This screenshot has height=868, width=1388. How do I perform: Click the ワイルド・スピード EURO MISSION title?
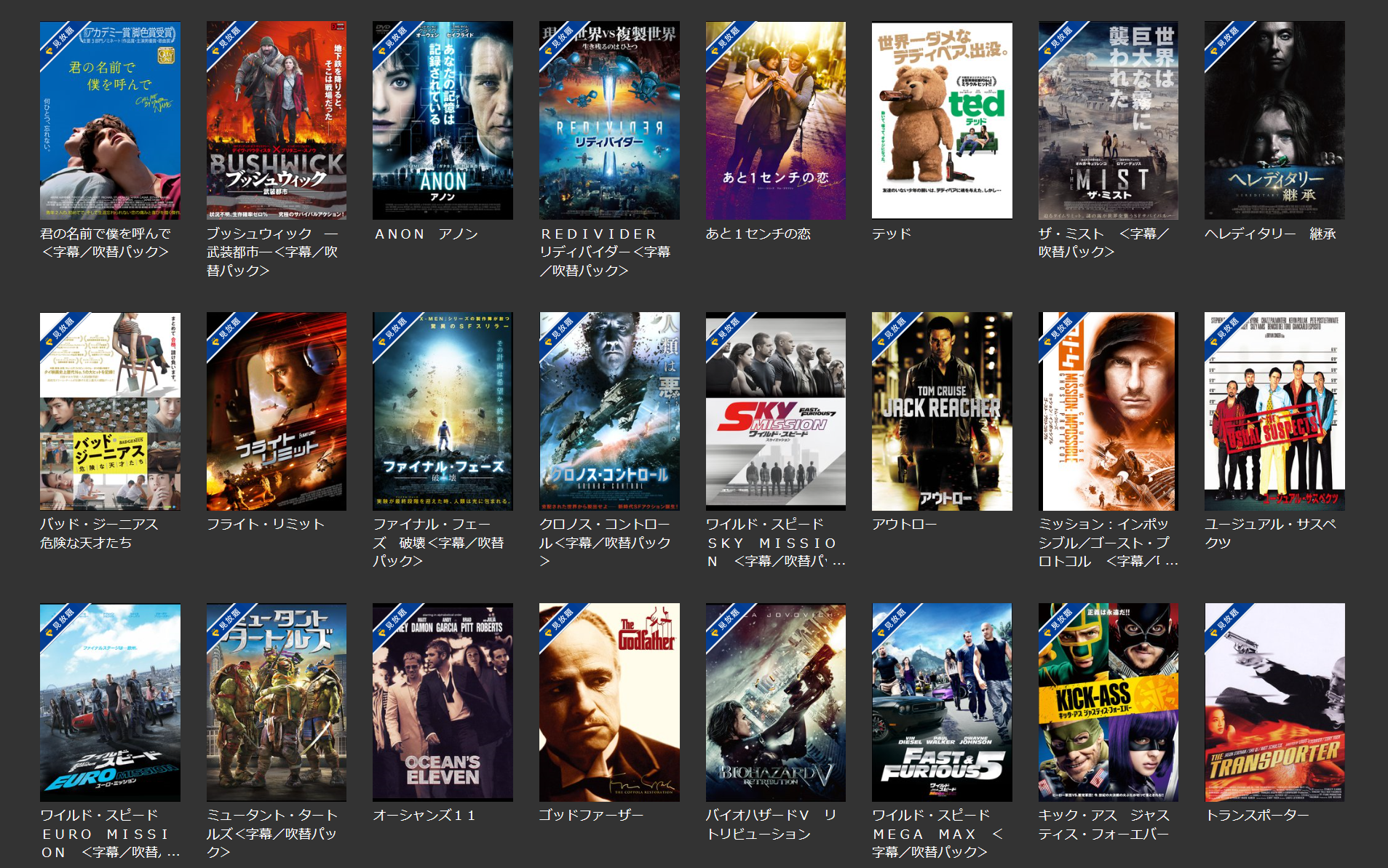pyautogui.click(x=110, y=834)
